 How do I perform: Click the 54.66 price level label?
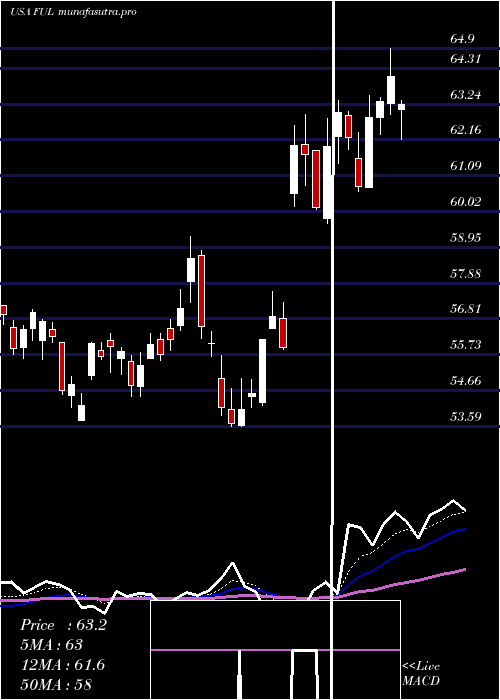(x=466, y=381)
